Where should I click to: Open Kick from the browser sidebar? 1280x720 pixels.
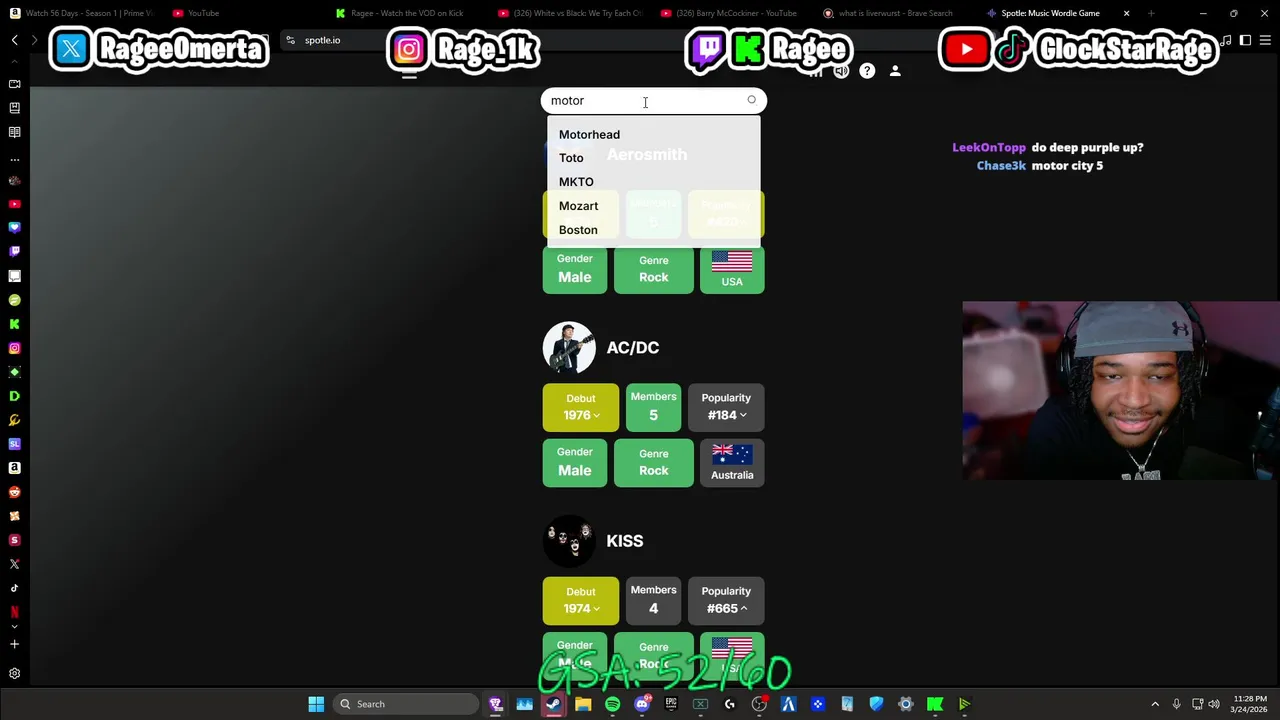14,324
